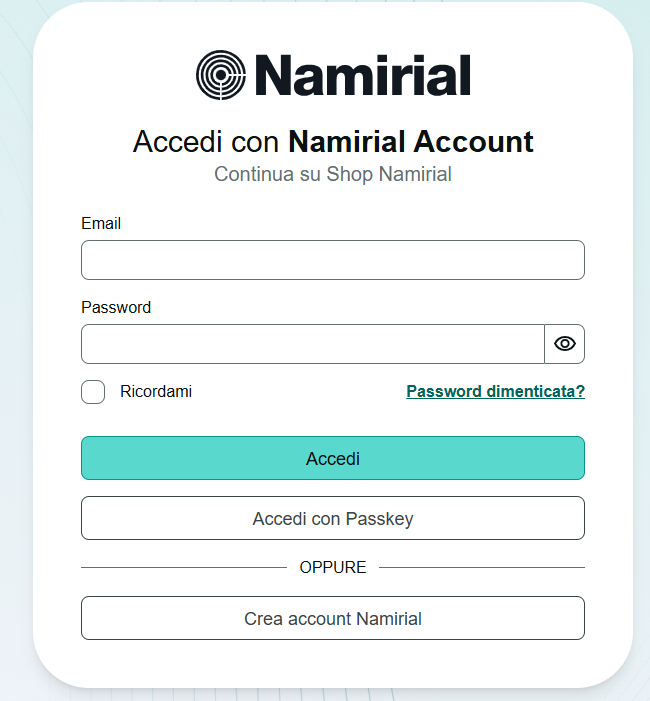Click the bold Namirial Account heading text
This screenshot has height=701, width=650.
click(x=410, y=142)
